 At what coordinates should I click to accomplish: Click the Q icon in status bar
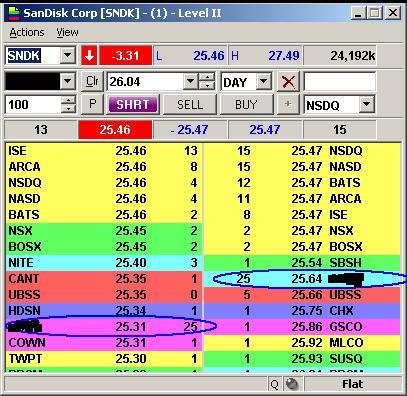[274, 384]
